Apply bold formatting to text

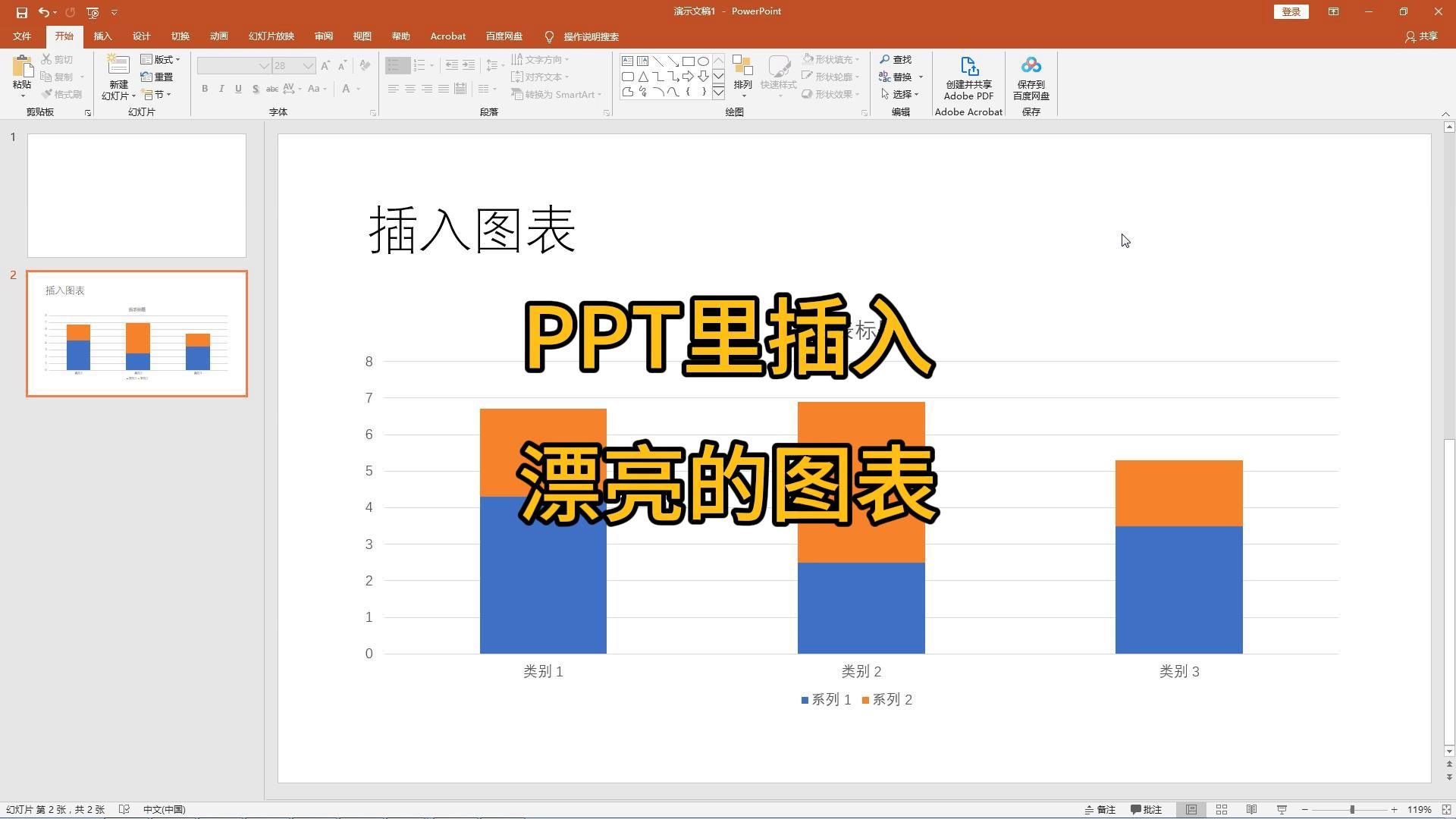[204, 89]
